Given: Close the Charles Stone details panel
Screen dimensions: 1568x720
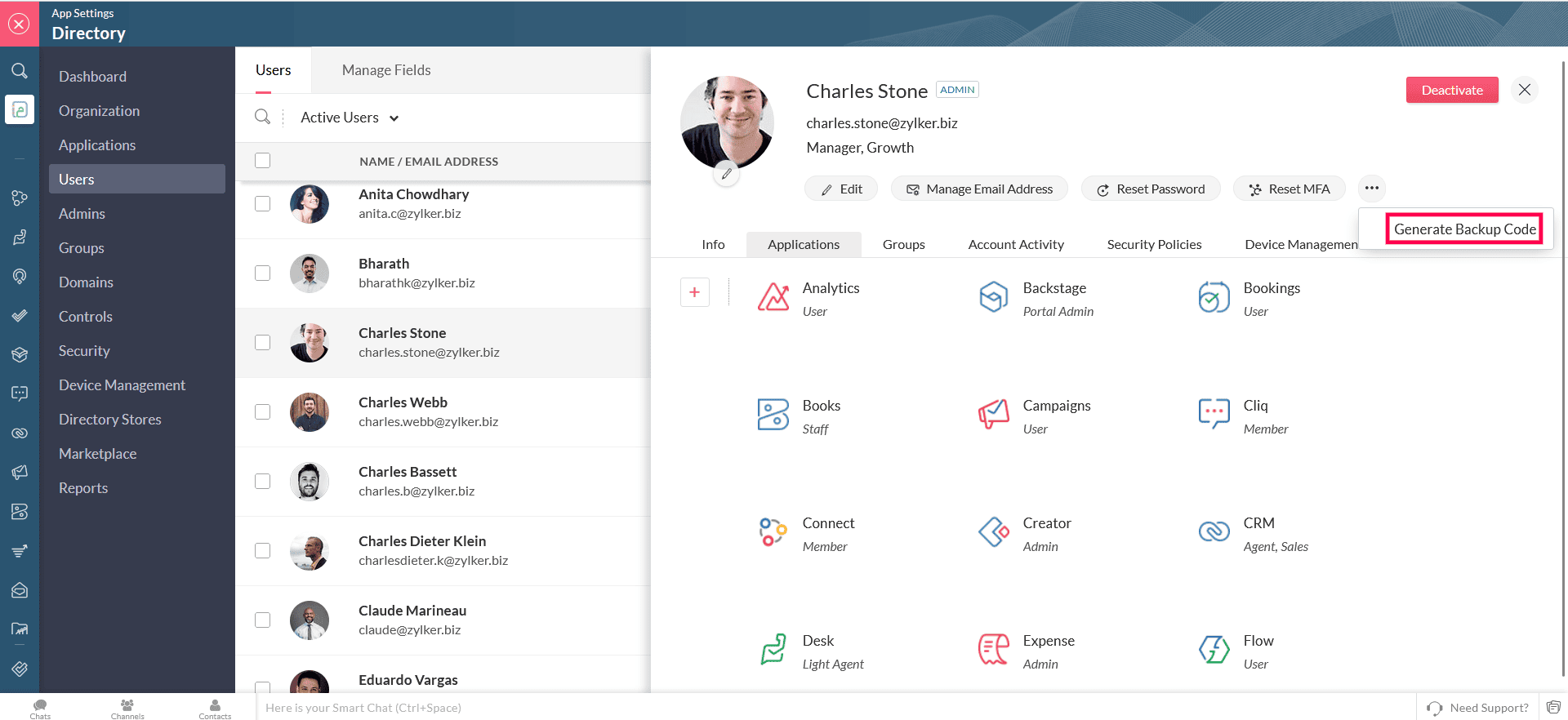Looking at the screenshot, I should [x=1525, y=90].
